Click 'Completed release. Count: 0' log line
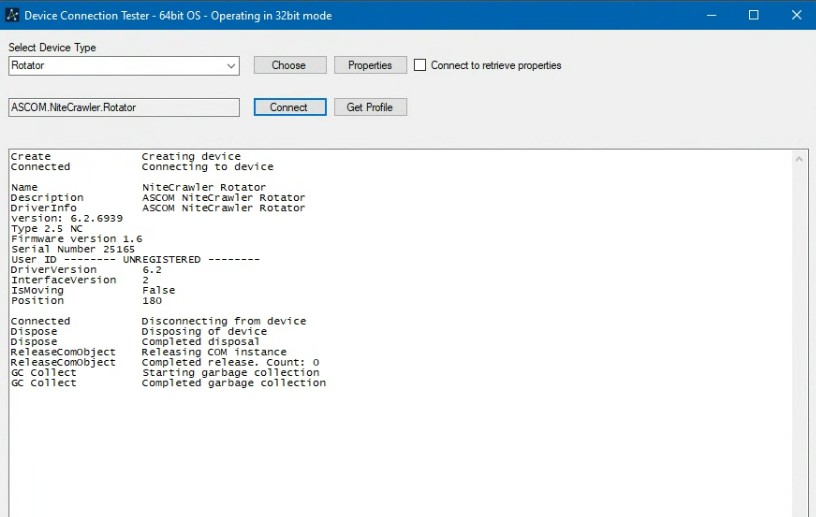The height and width of the screenshot is (517, 816). coord(231,362)
